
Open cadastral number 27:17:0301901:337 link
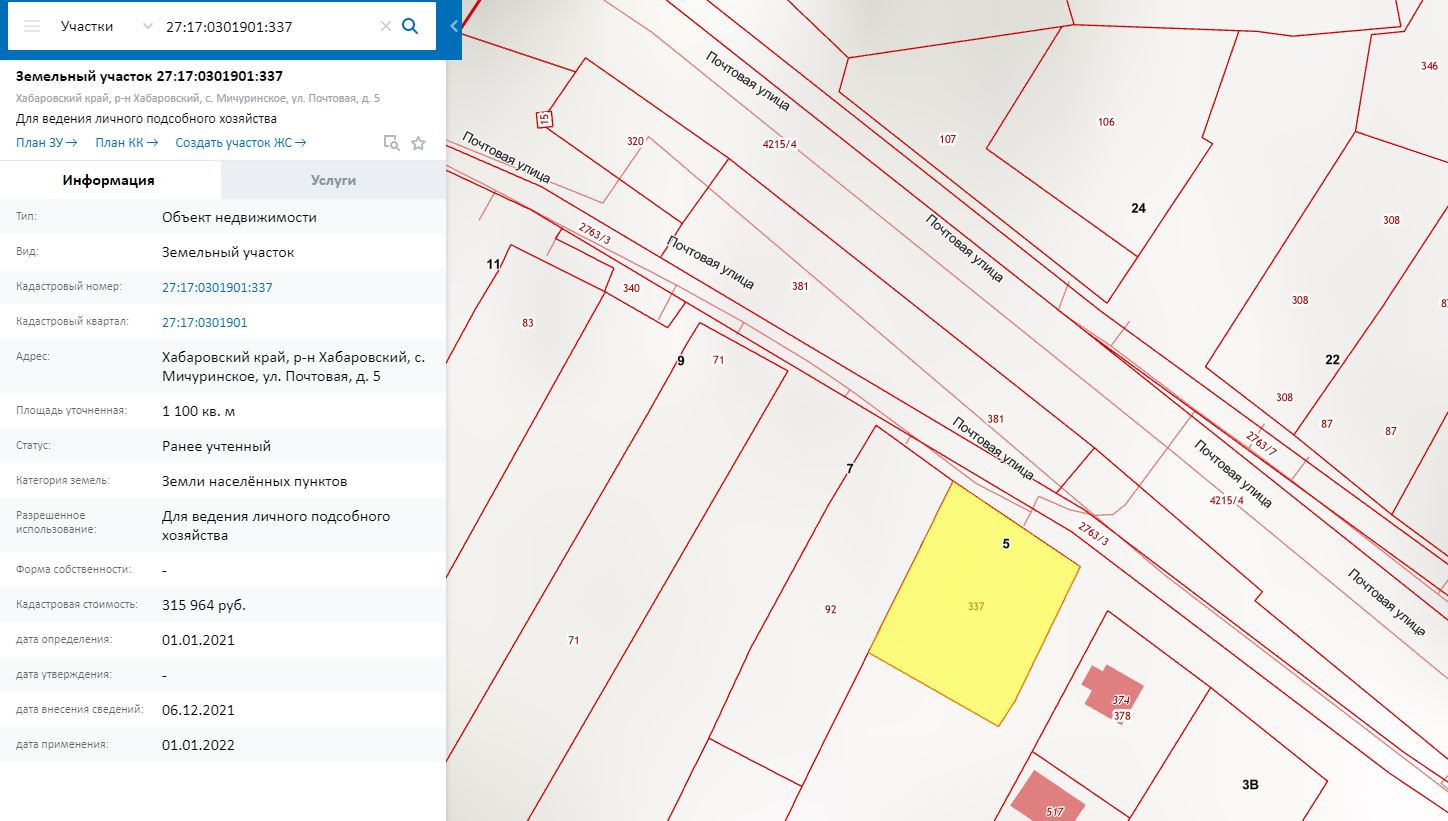217,287
